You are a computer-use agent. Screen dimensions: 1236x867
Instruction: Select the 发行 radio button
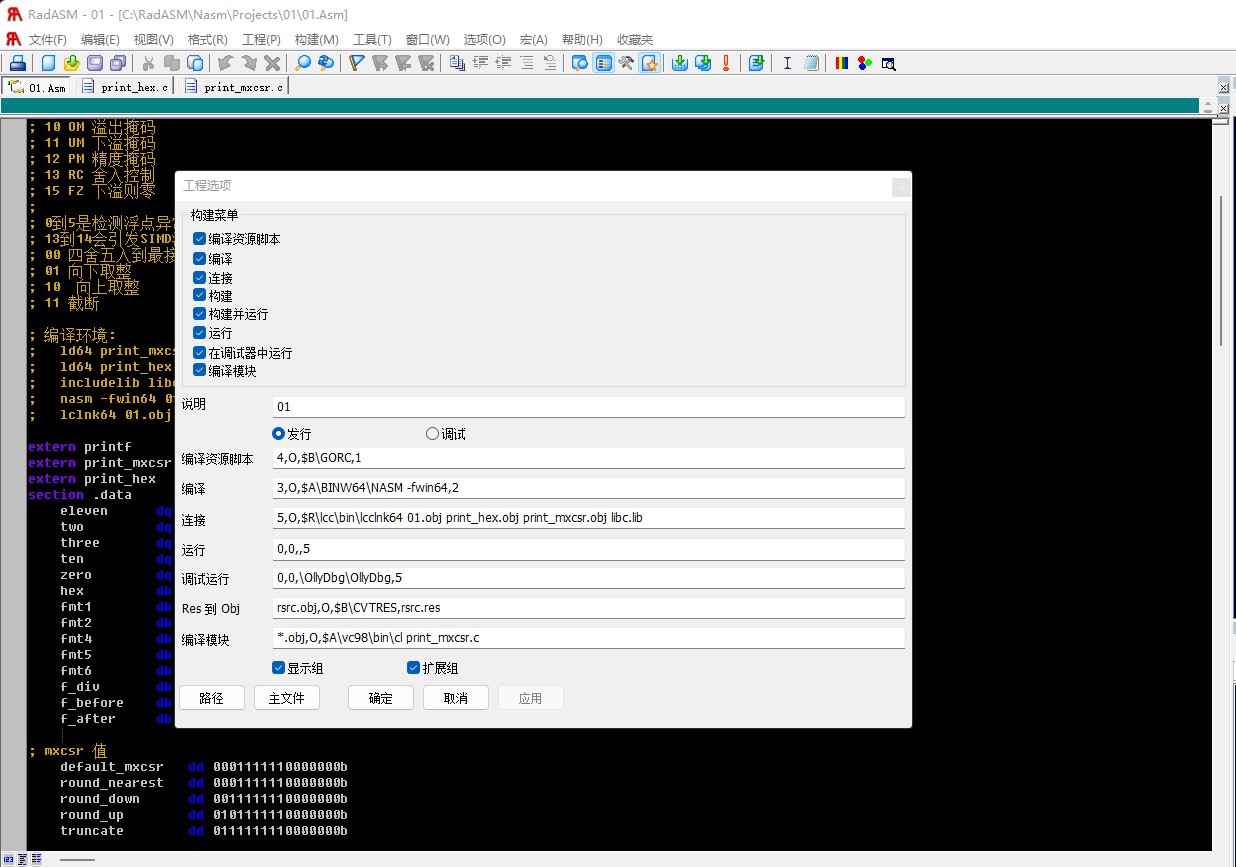pyautogui.click(x=279, y=434)
